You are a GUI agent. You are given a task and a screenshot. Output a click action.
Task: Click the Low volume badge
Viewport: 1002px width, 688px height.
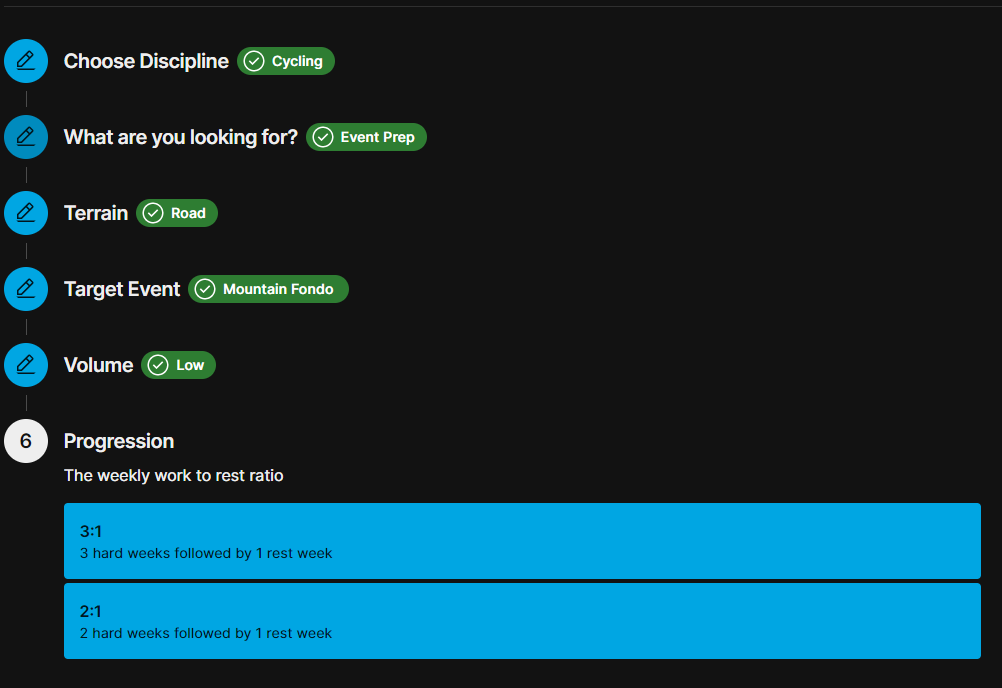pyautogui.click(x=178, y=365)
